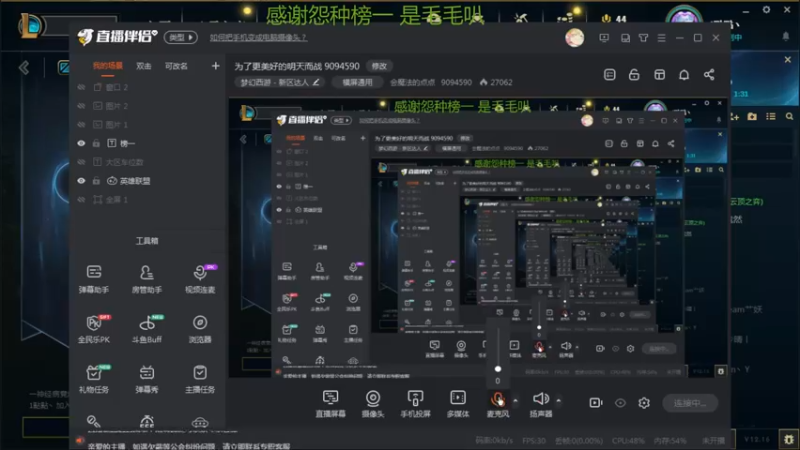Show the hidden 全屏 1 source
The width and height of the screenshot is (800, 450).
pyautogui.click(x=81, y=199)
